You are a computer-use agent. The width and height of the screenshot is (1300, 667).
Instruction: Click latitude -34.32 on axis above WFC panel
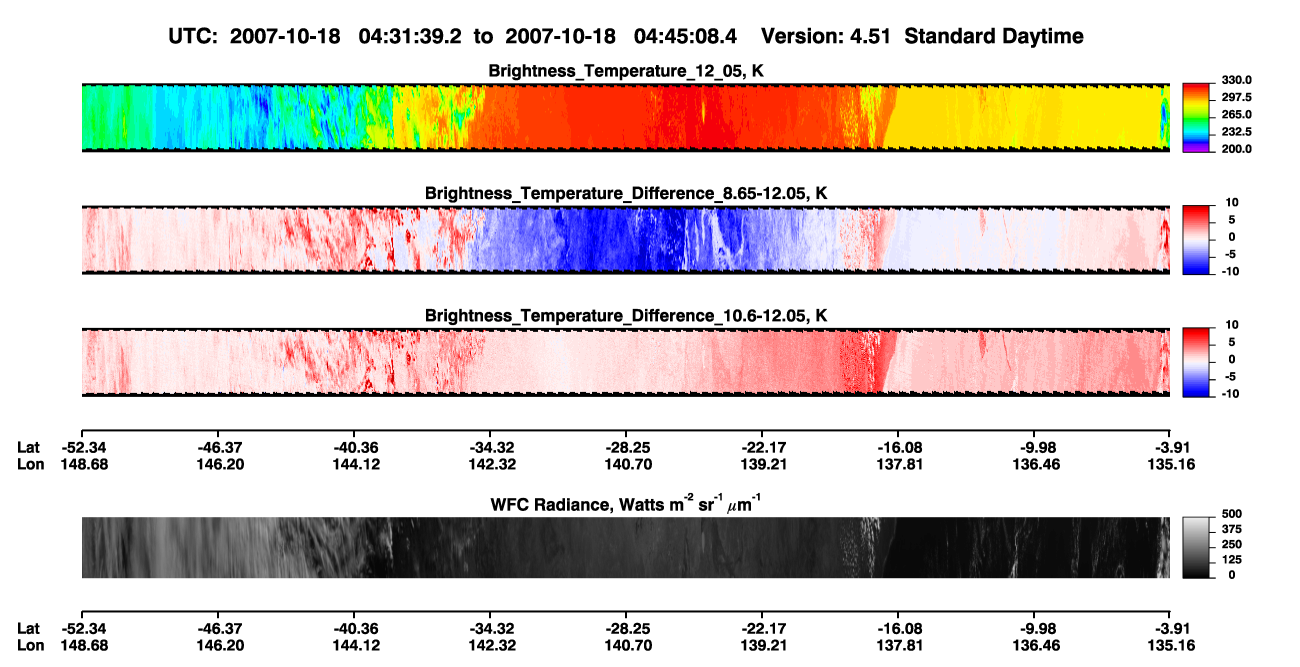pos(491,447)
